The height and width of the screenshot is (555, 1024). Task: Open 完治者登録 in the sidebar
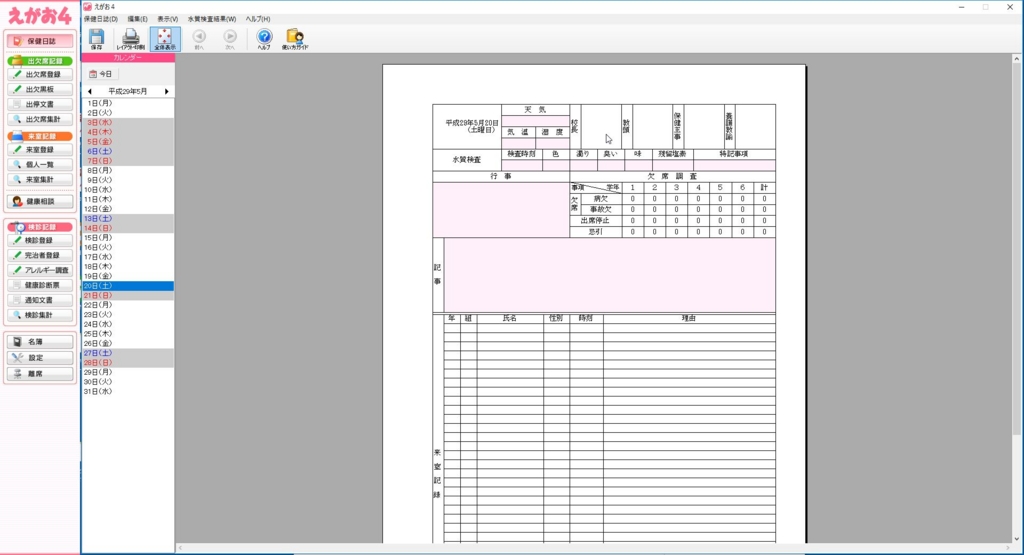tap(40, 255)
